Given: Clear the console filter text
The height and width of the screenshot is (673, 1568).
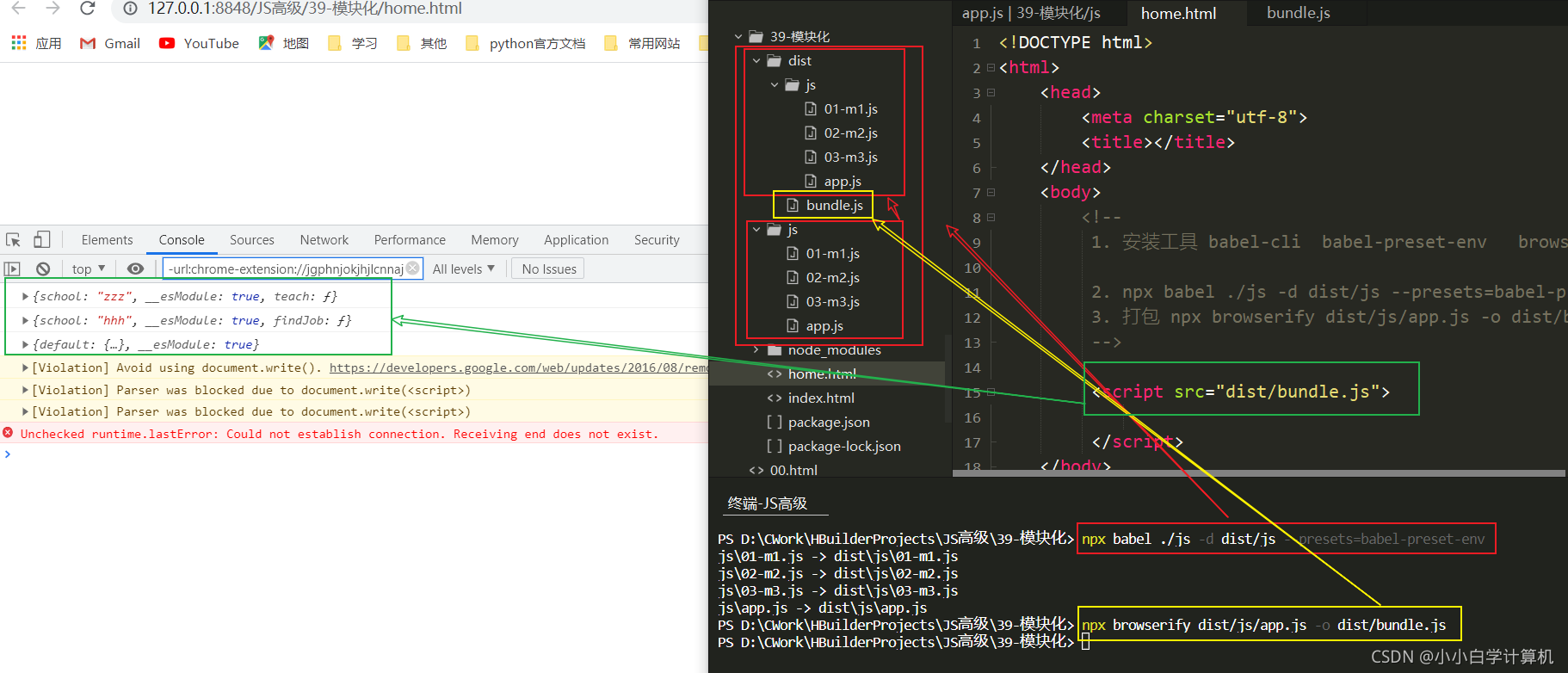Looking at the screenshot, I should coord(413,268).
